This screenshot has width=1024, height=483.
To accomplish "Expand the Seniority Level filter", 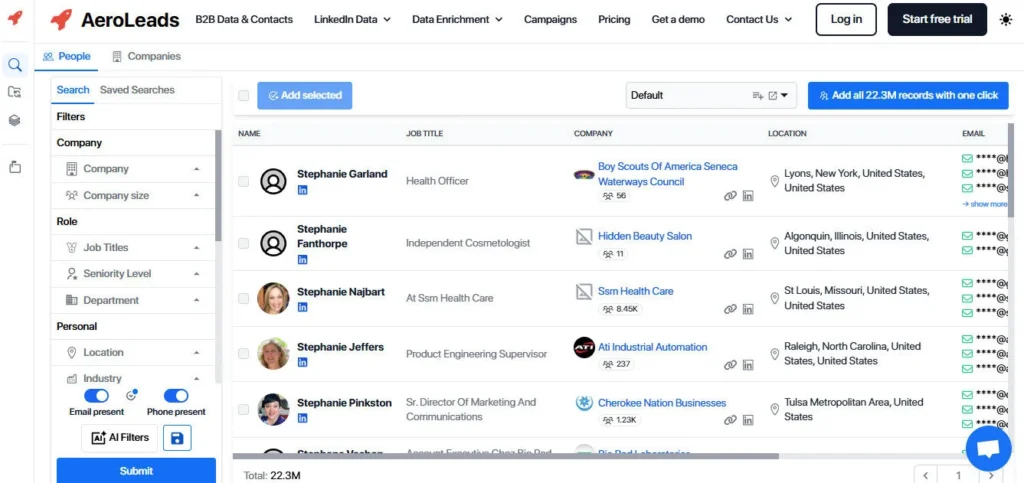I will click(x=133, y=273).
